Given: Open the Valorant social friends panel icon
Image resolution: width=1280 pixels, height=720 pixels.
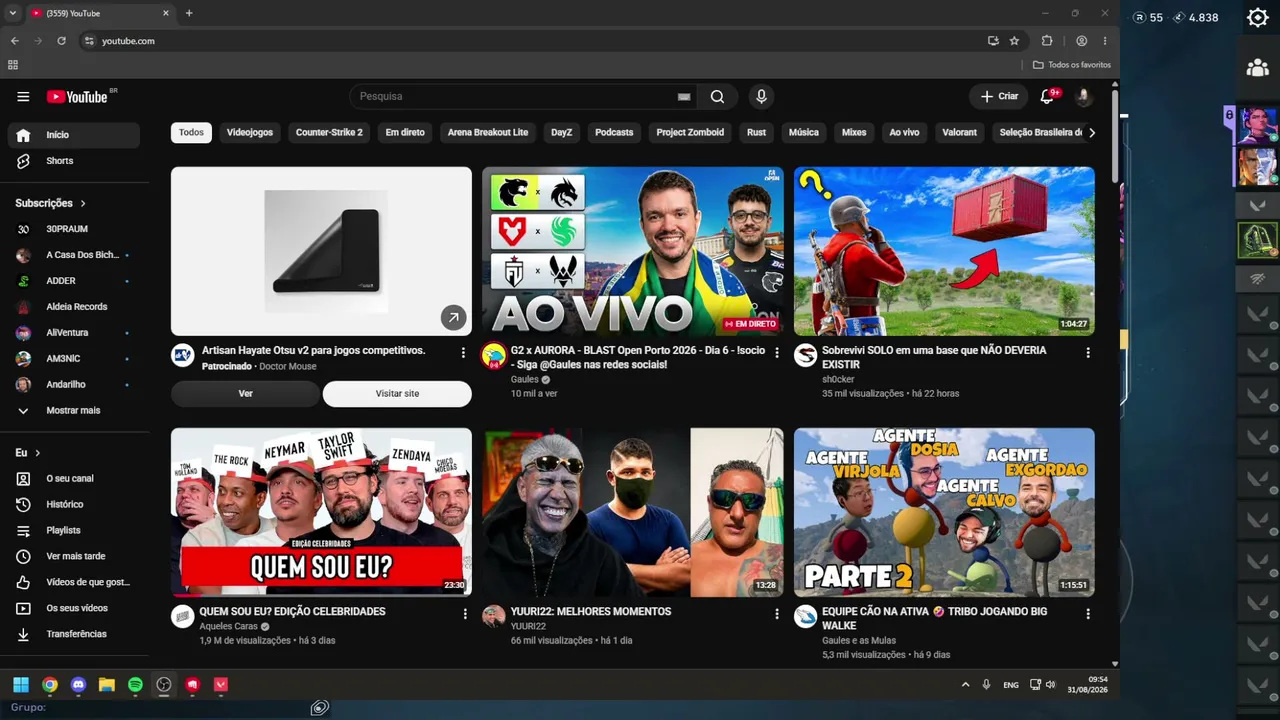Looking at the screenshot, I should tap(1258, 68).
